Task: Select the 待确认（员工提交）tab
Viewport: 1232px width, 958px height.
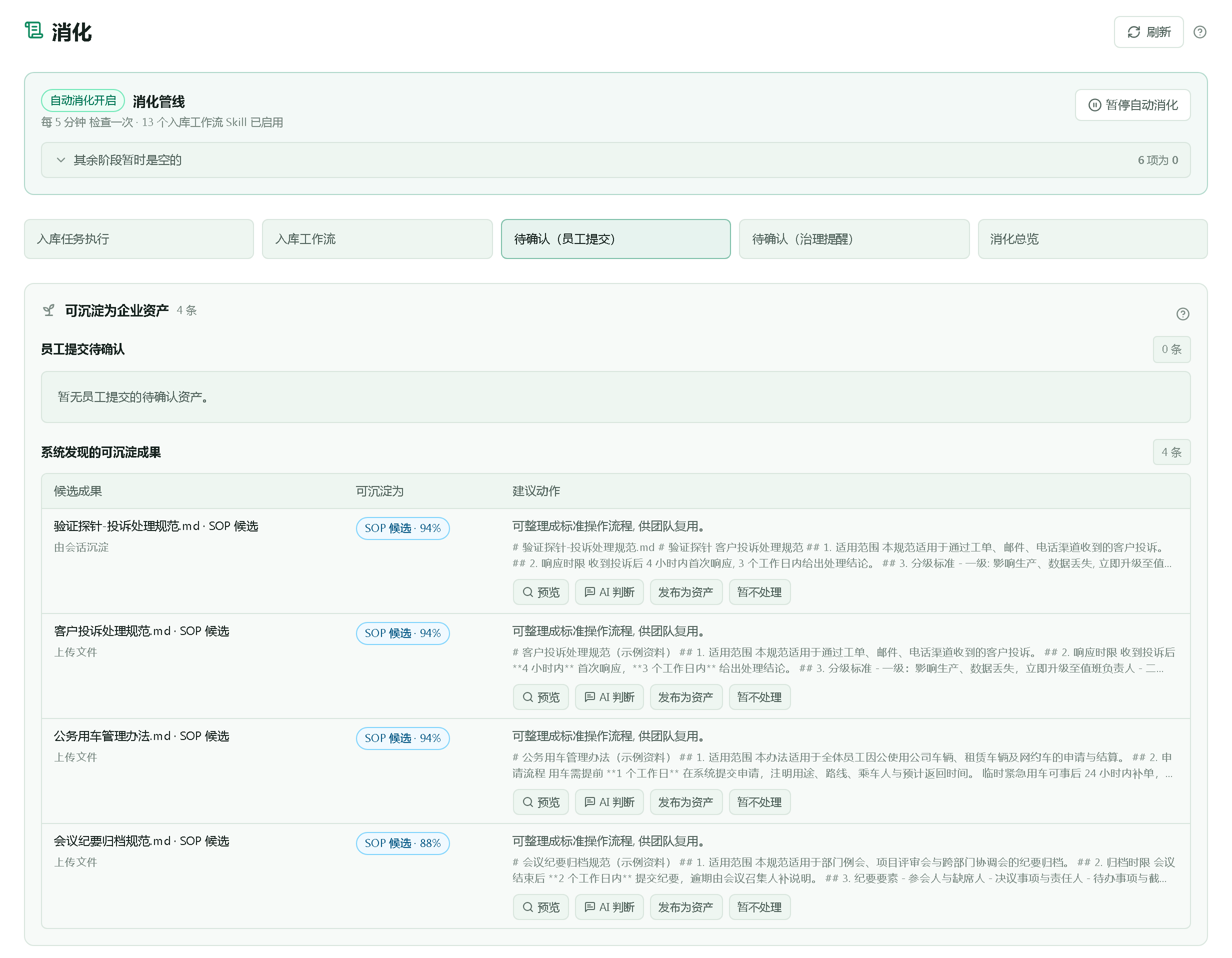Action: click(615, 239)
